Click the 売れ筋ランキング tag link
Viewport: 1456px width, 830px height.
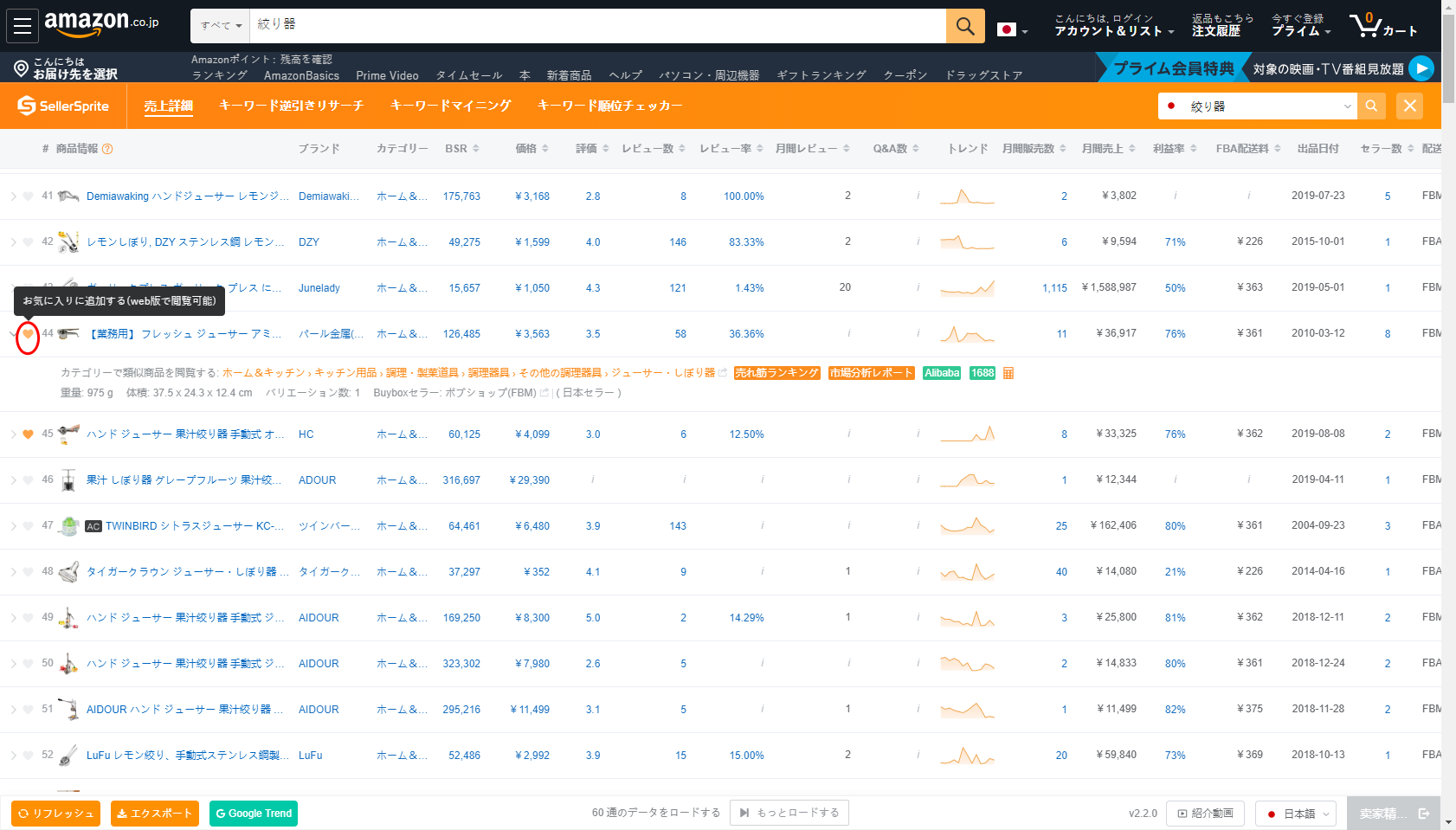[x=776, y=373]
